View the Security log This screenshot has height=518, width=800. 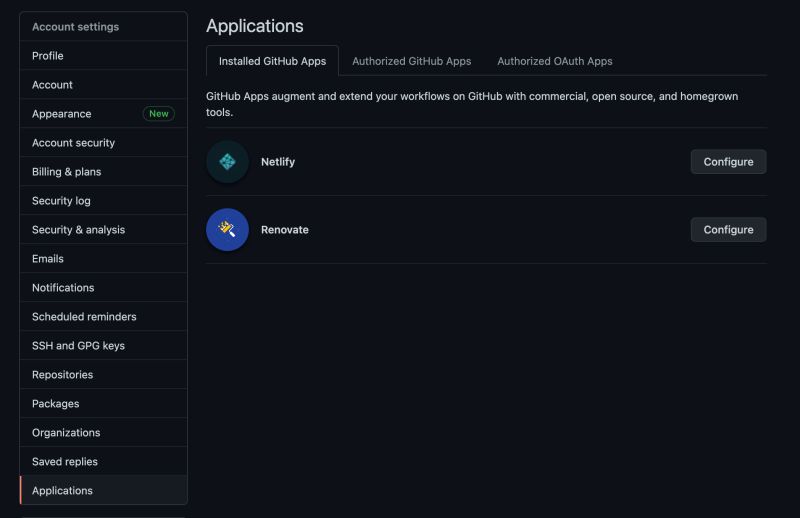pos(61,201)
